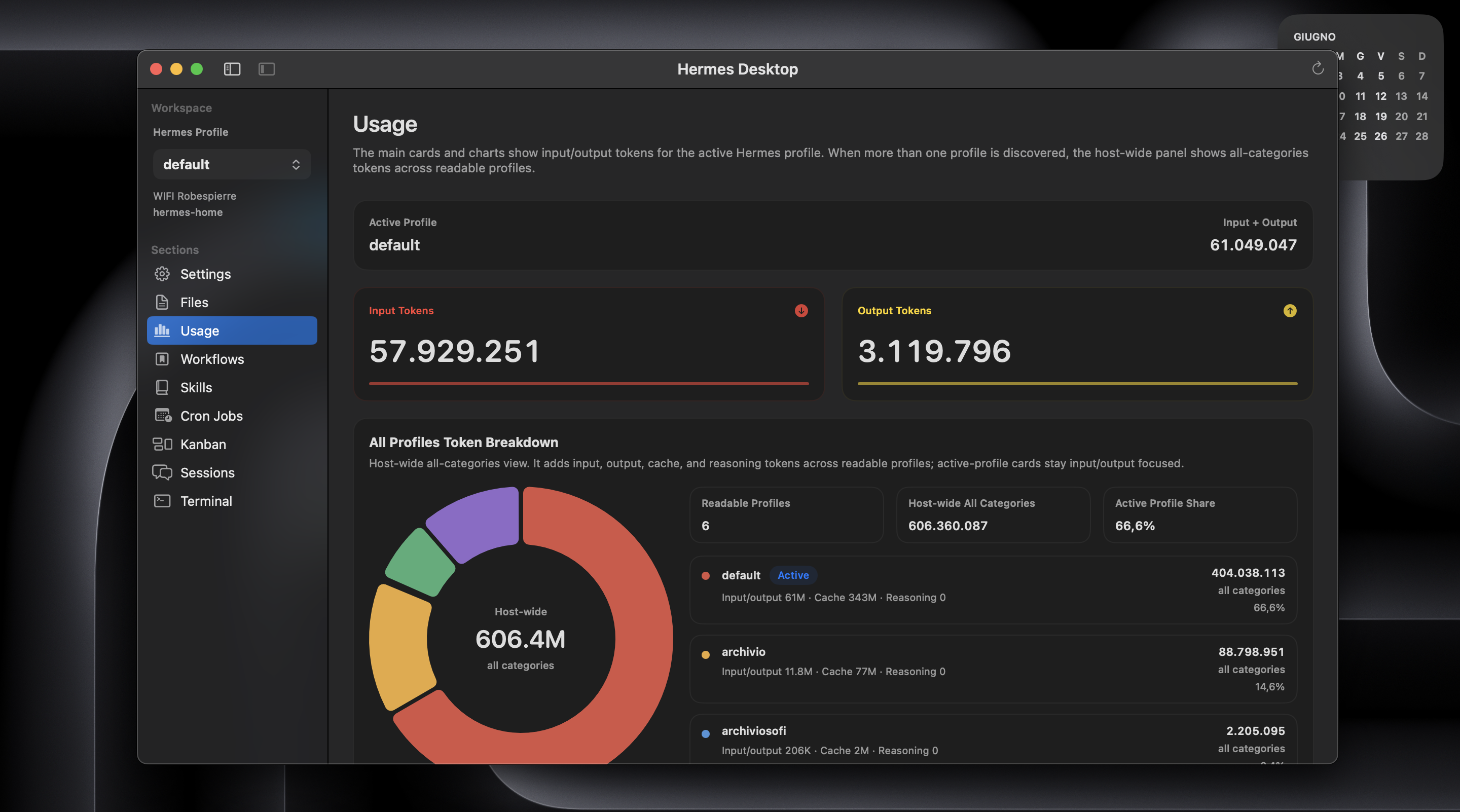
Task: Click the Input Tokens value 57.929.251
Action: [454, 351]
